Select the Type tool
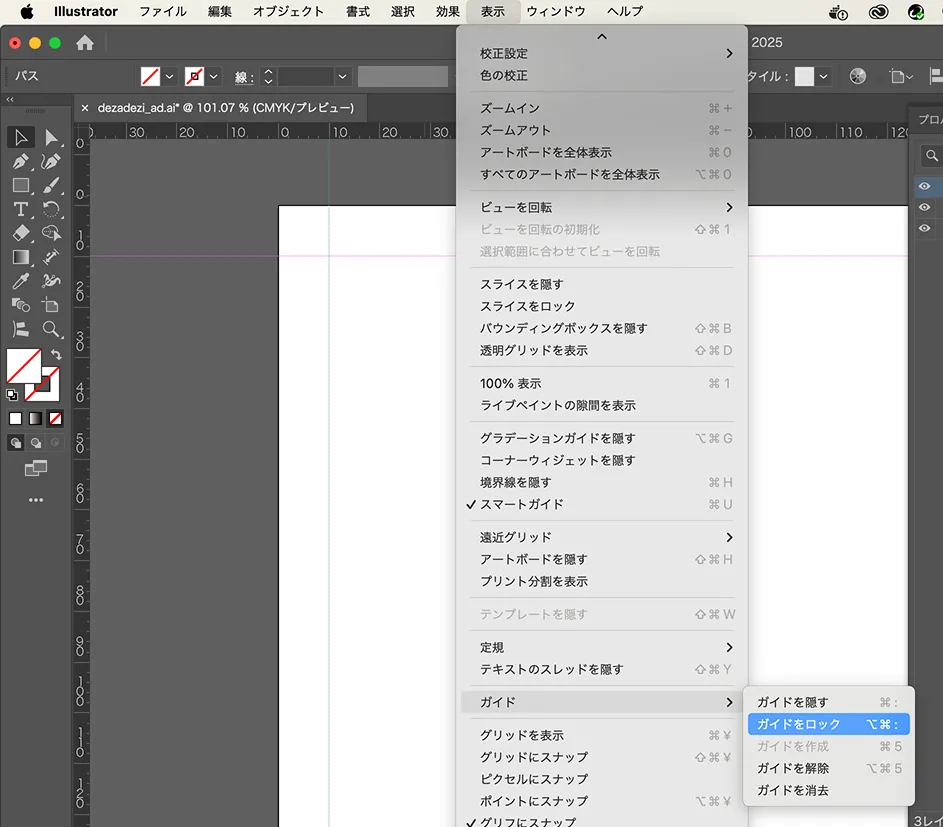 pos(20,209)
